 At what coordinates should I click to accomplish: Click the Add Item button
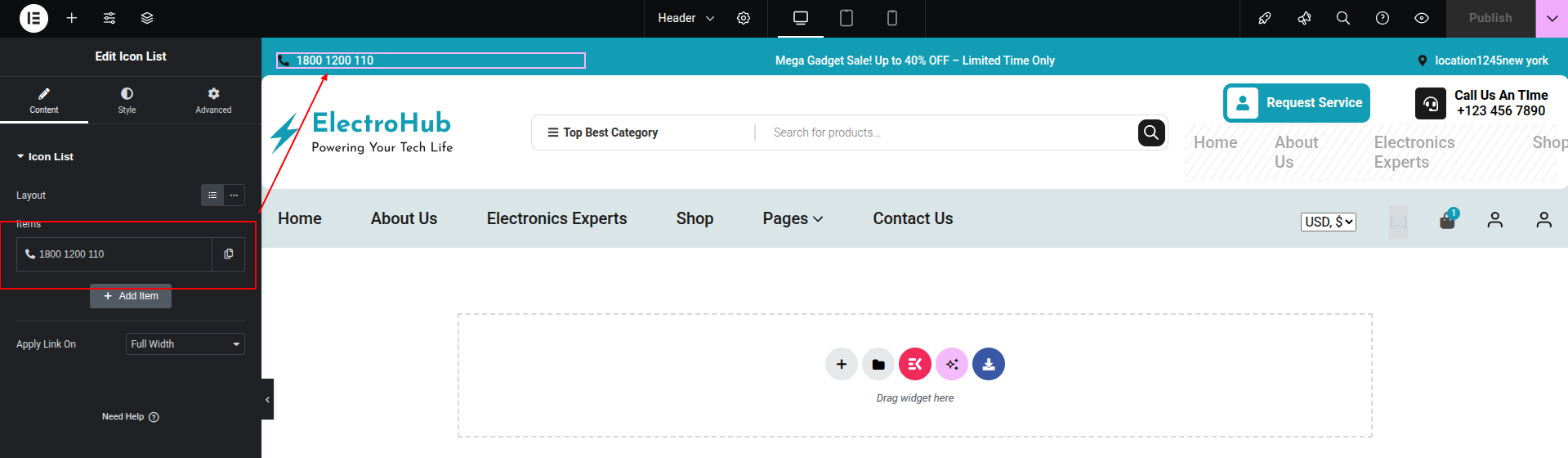tap(131, 296)
